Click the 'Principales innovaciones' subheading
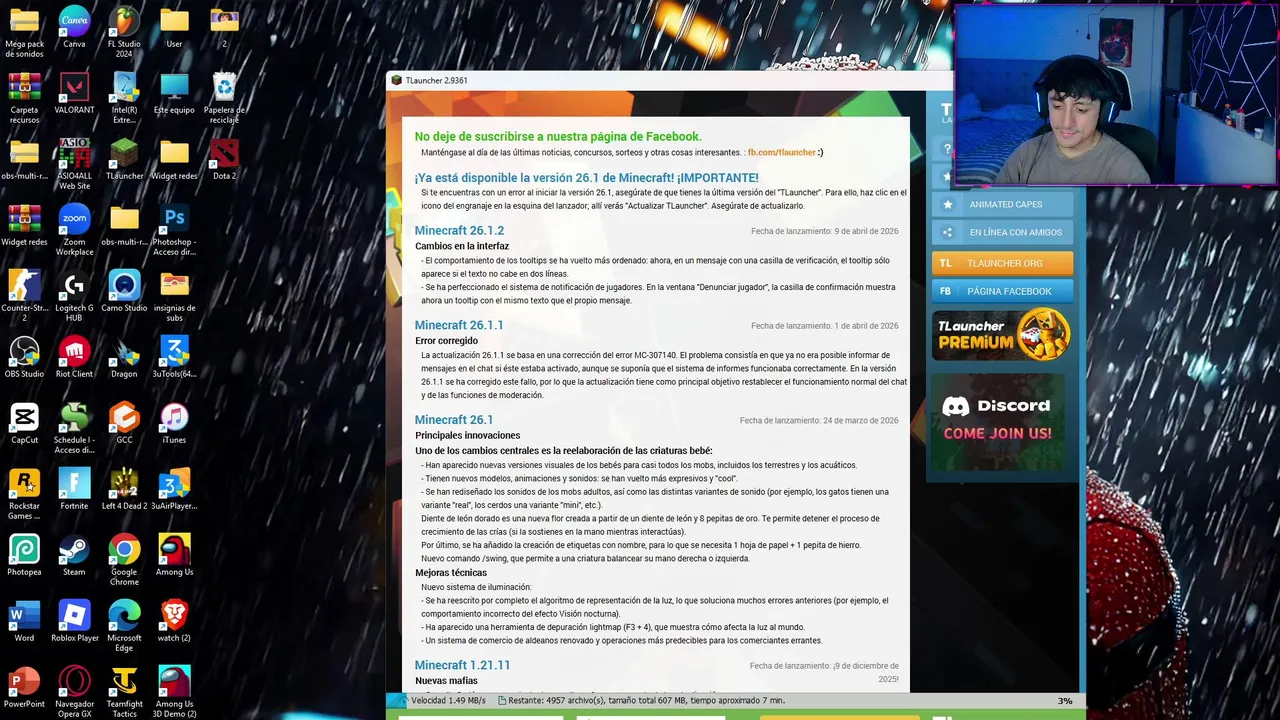The width and height of the screenshot is (1280, 720). point(468,436)
